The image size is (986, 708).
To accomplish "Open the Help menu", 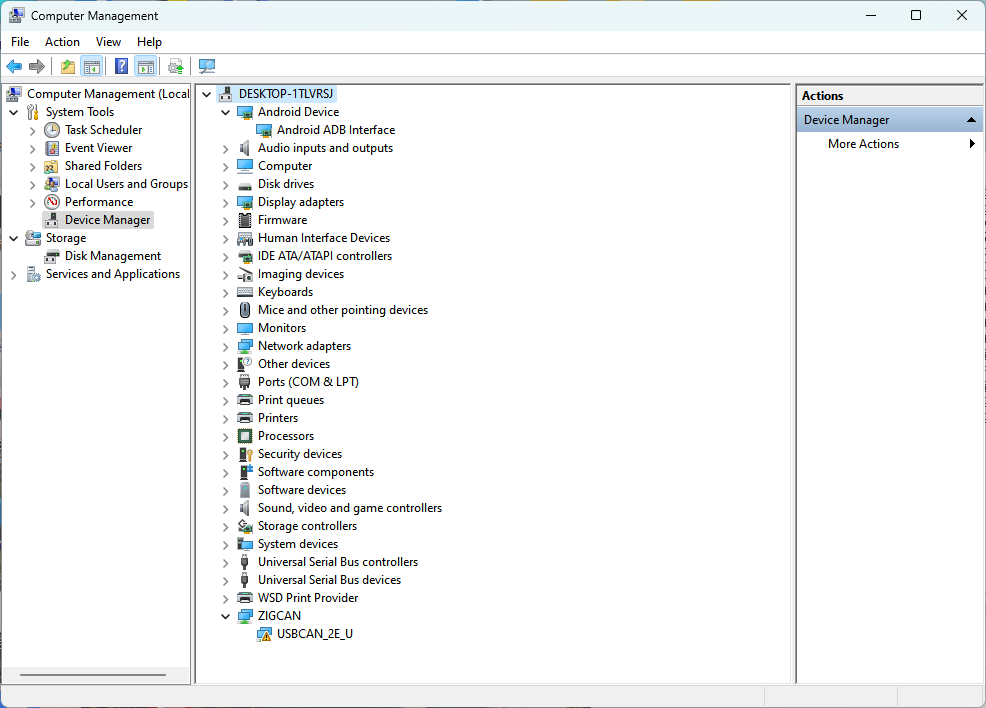I will point(149,42).
